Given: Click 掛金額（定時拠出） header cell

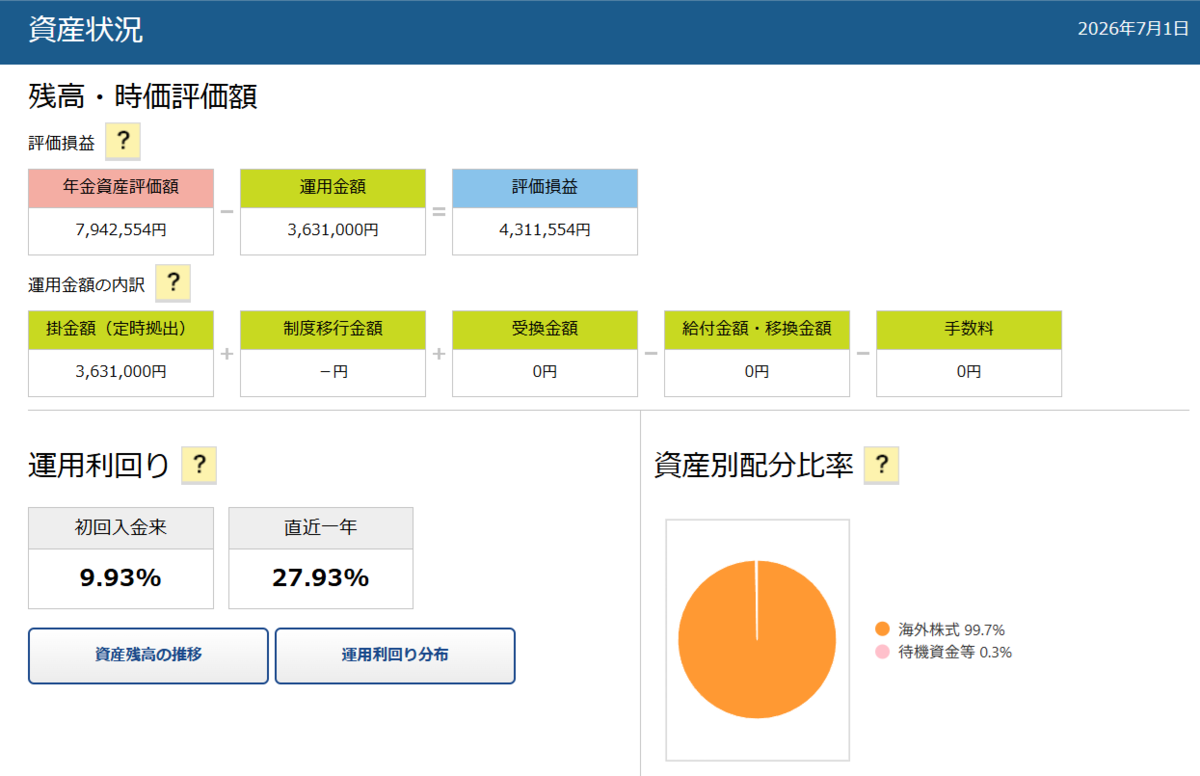Looking at the screenshot, I should (121, 330).
